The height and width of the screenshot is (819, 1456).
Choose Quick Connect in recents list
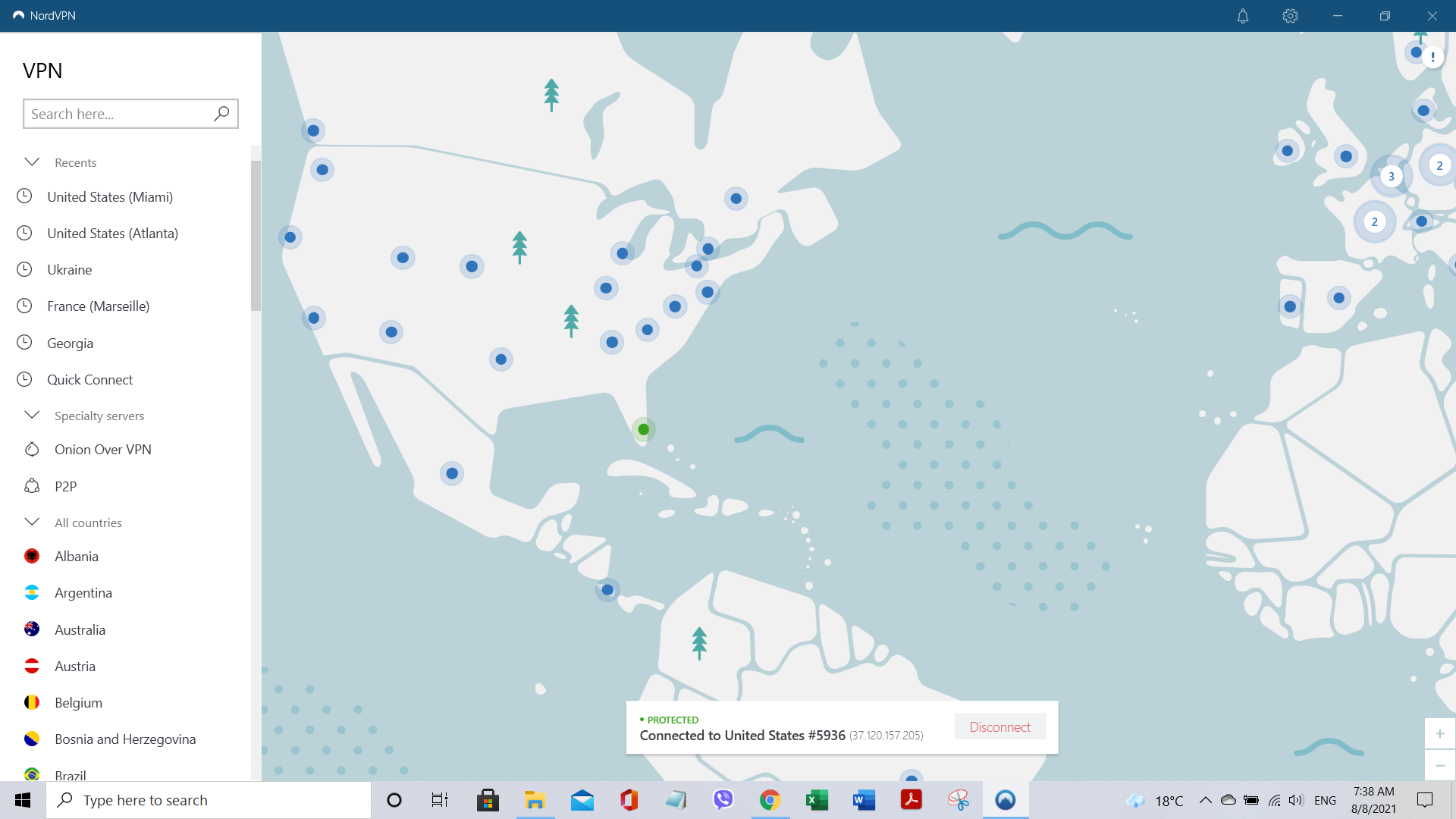pyautogui.click(x=89, y=380)
